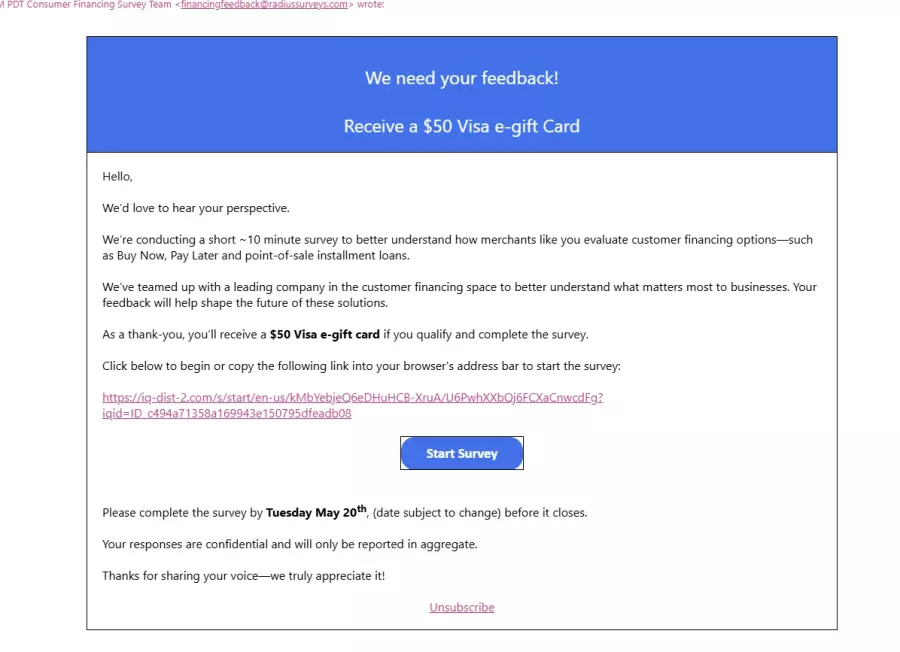Click the Unsubscribe link at the bottom
The height and width of the screenshot is (652, 900).
click(x=461, y=607)
